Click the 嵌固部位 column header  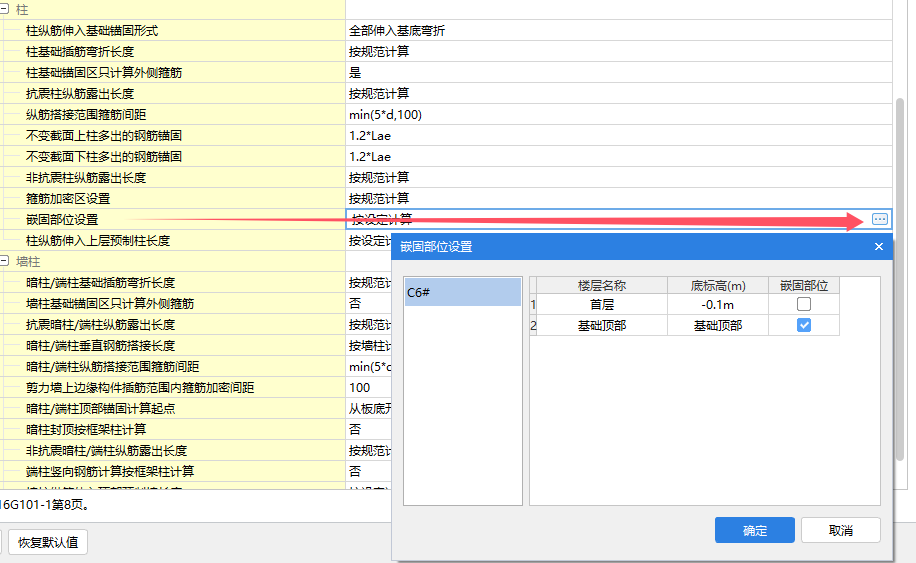804,285
